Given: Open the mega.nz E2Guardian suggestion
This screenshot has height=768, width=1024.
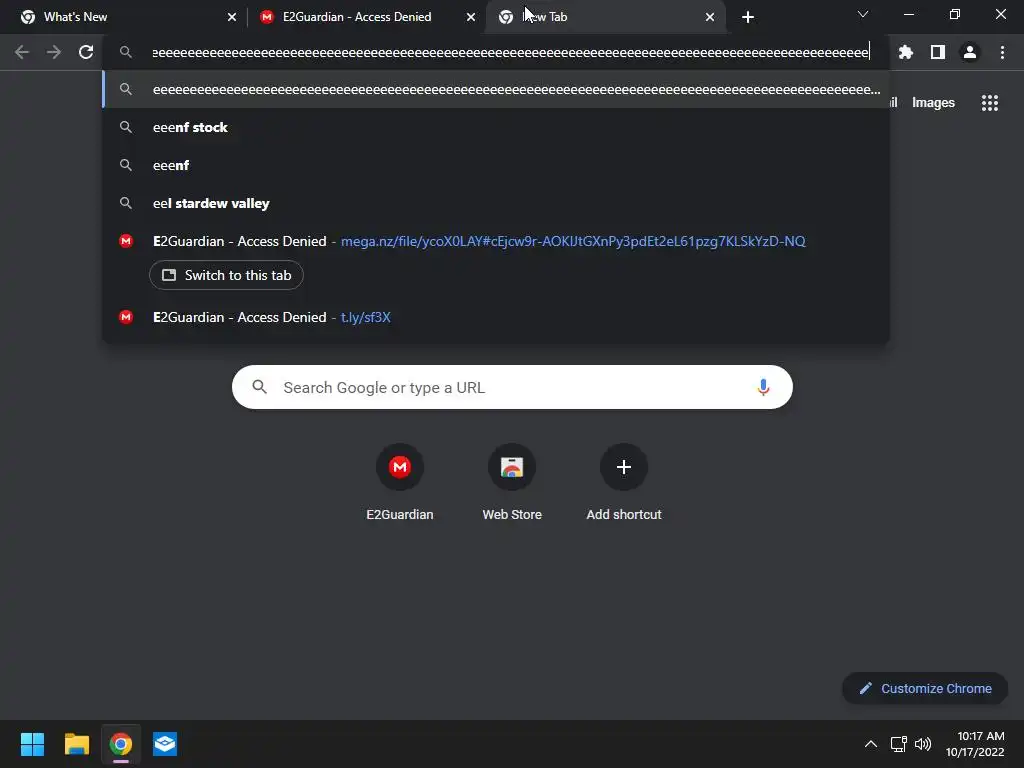Looking at the screenshot, I should 496,241.
